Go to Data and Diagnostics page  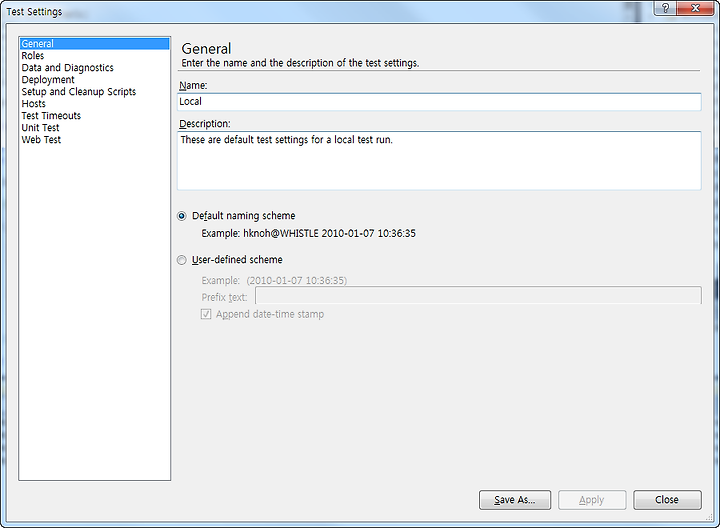pos(68,67)
